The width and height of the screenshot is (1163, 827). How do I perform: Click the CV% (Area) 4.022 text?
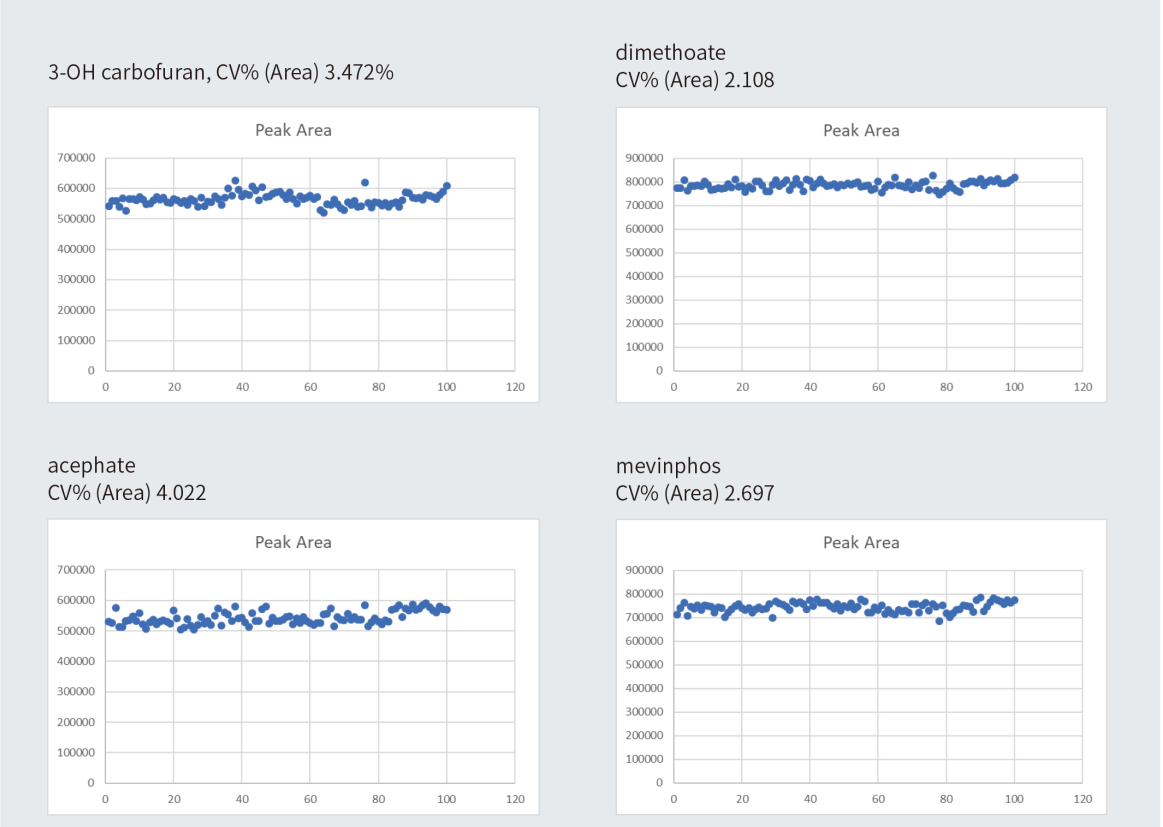[x=127, y=492]
